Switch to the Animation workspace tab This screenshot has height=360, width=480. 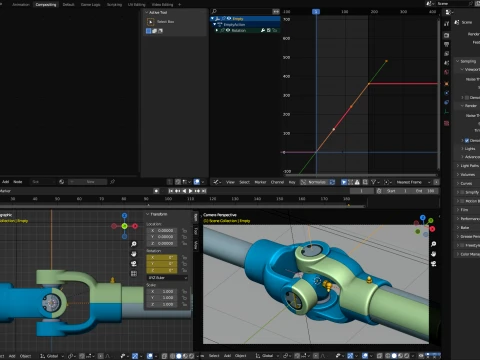tap(21, 5)
